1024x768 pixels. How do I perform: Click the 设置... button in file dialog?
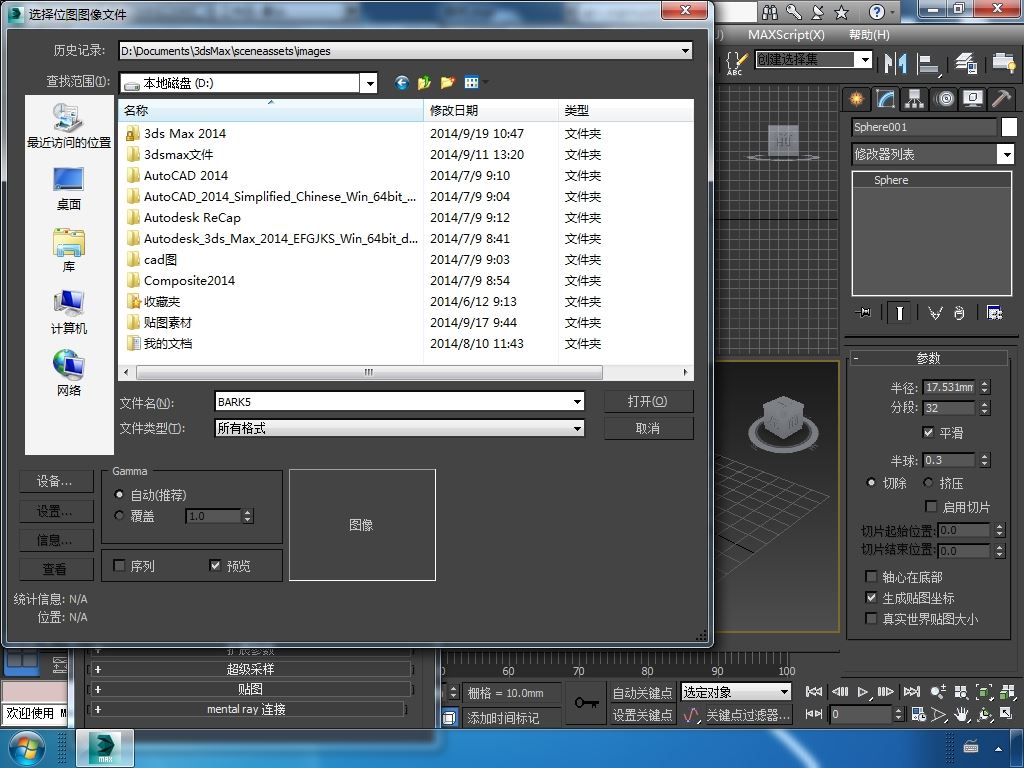(x=56, y=511)
